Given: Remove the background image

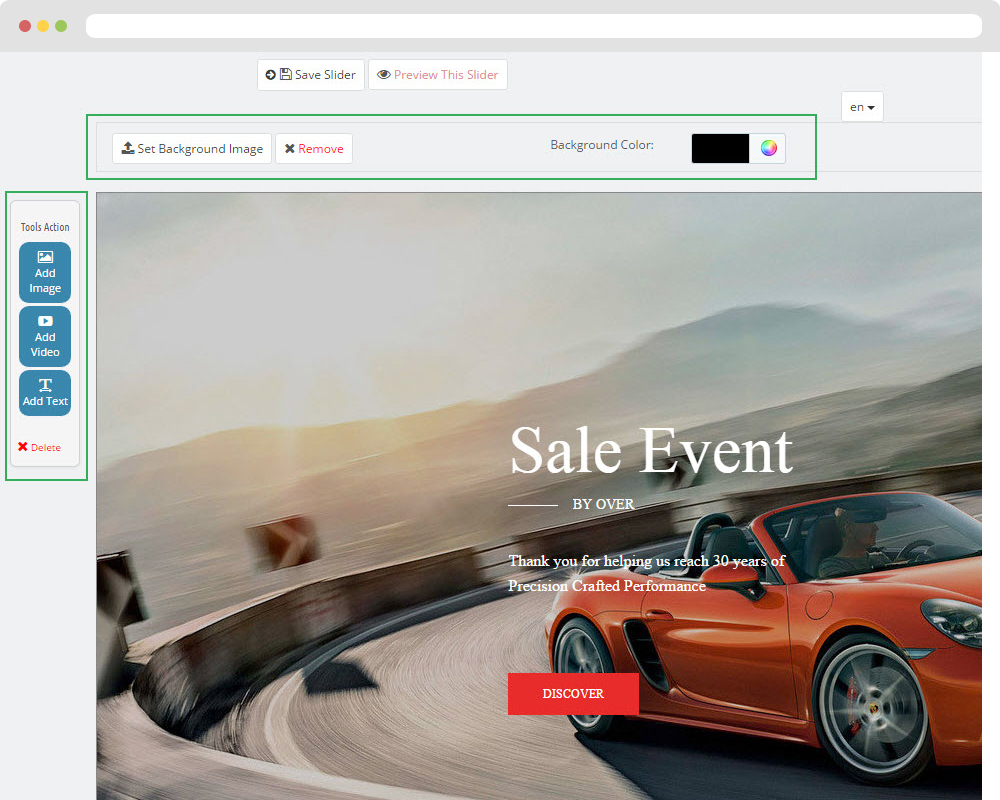Looking at the screenshot, I should [x=314, y=149].
